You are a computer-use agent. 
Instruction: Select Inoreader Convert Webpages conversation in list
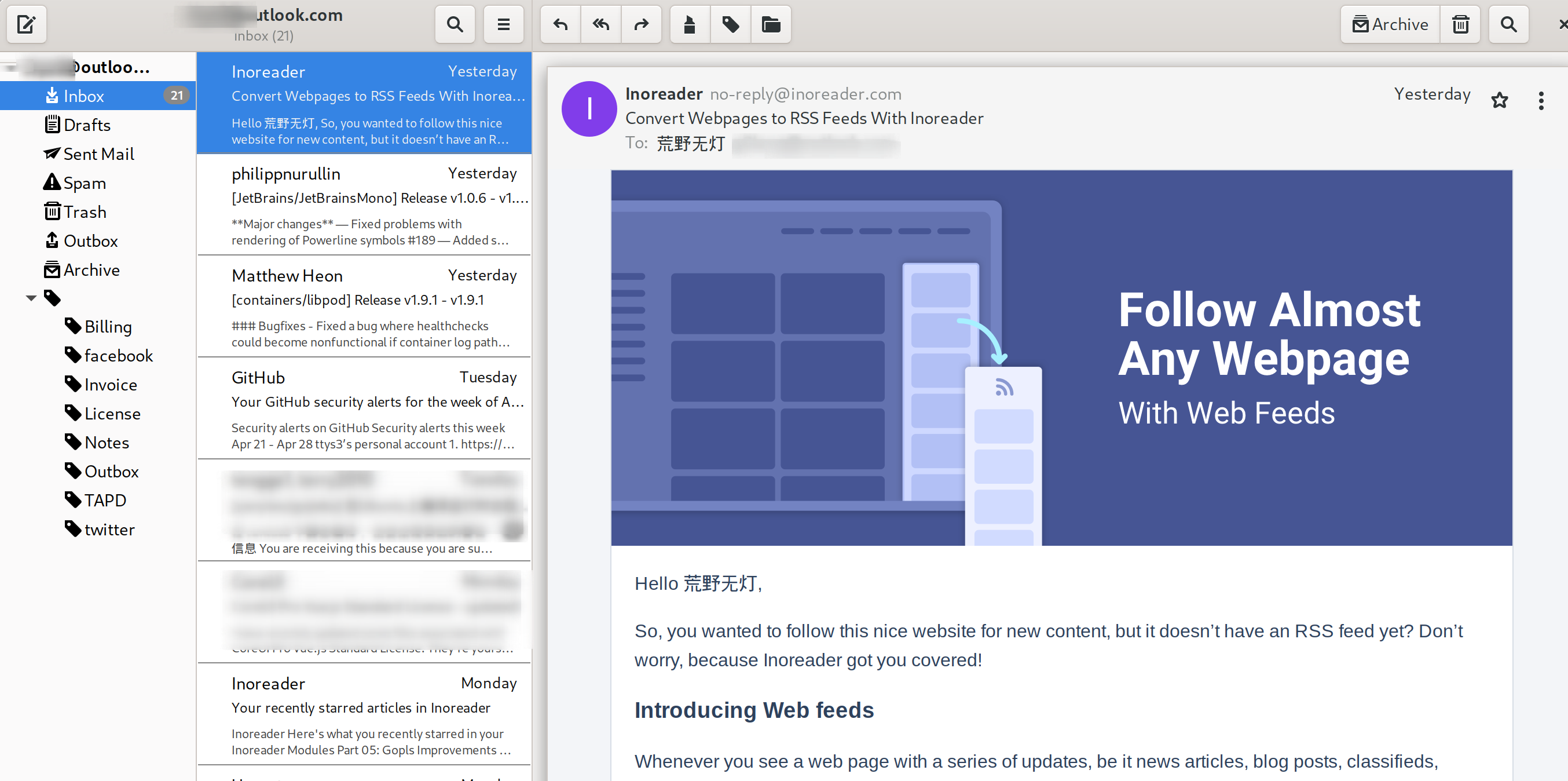tap(364, 103)
